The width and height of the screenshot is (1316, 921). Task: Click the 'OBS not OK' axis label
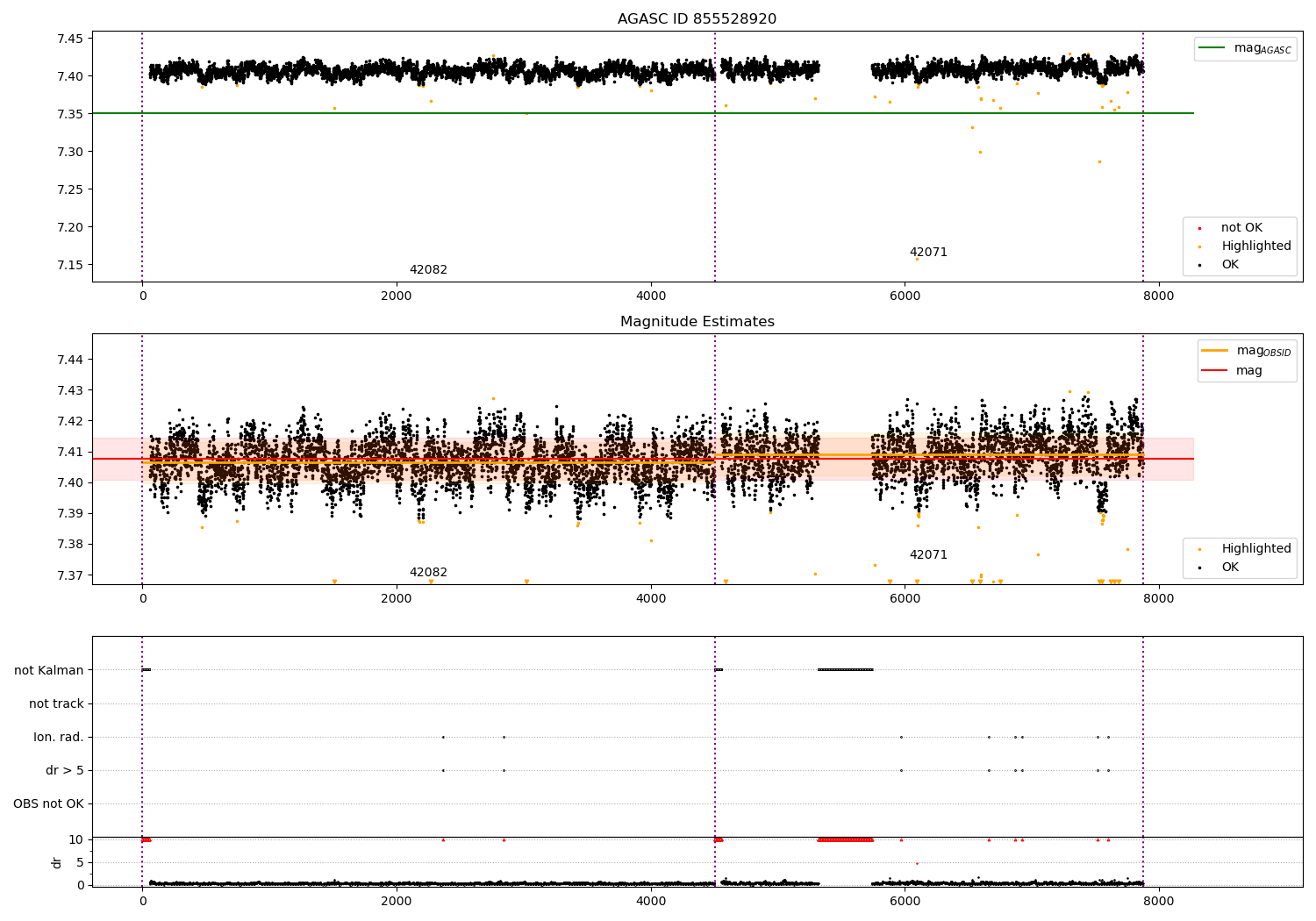[48, 804]
